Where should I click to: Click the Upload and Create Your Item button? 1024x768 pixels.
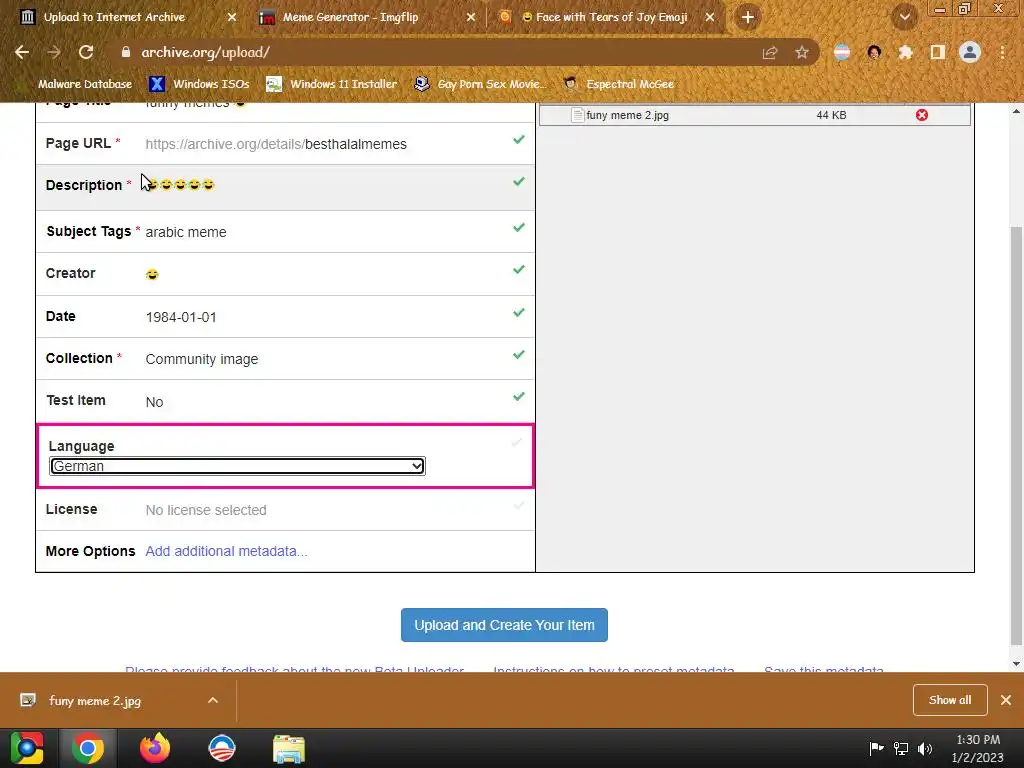504,625
